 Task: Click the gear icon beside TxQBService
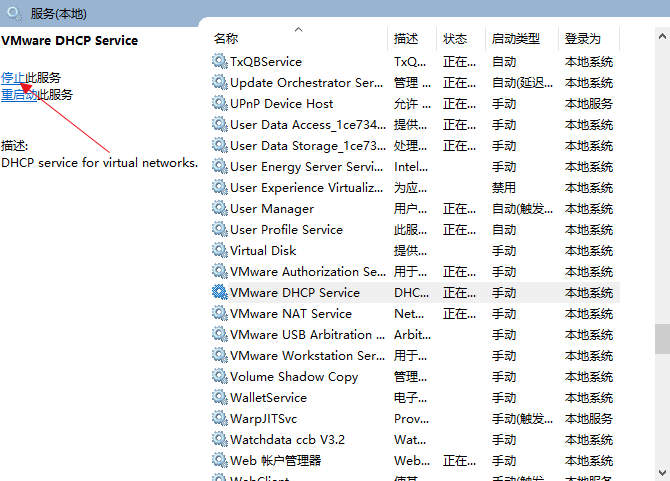pyautogui.click(x=220, y=61)
